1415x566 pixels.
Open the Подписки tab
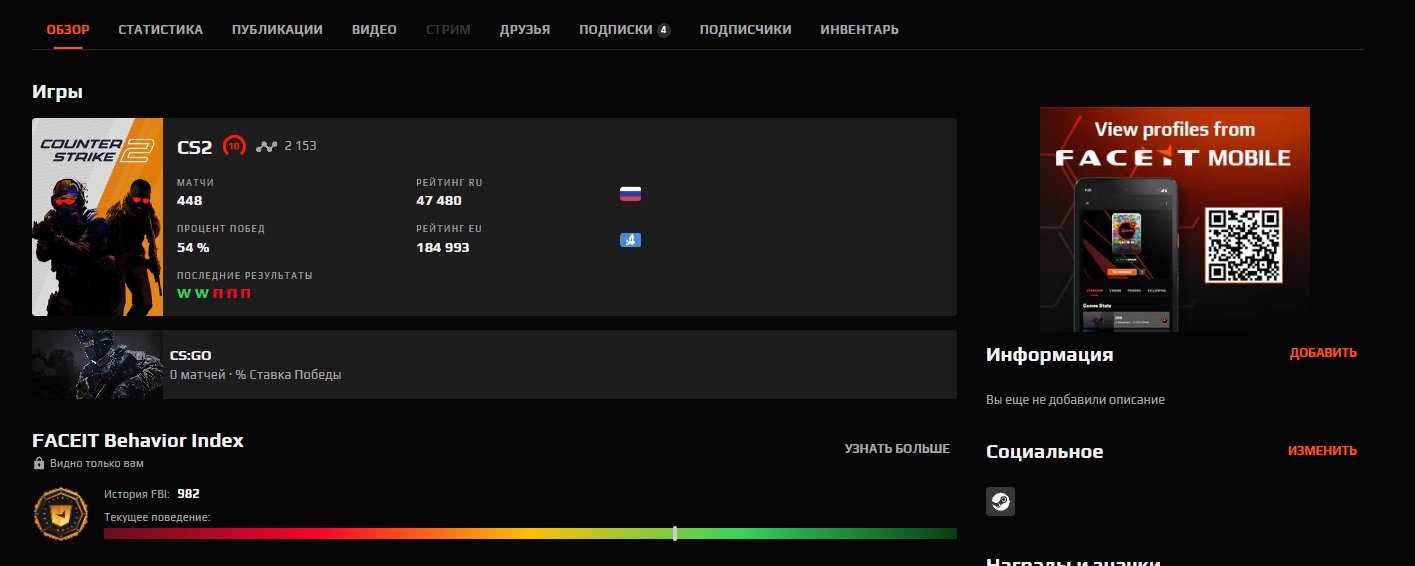point(615,30)
